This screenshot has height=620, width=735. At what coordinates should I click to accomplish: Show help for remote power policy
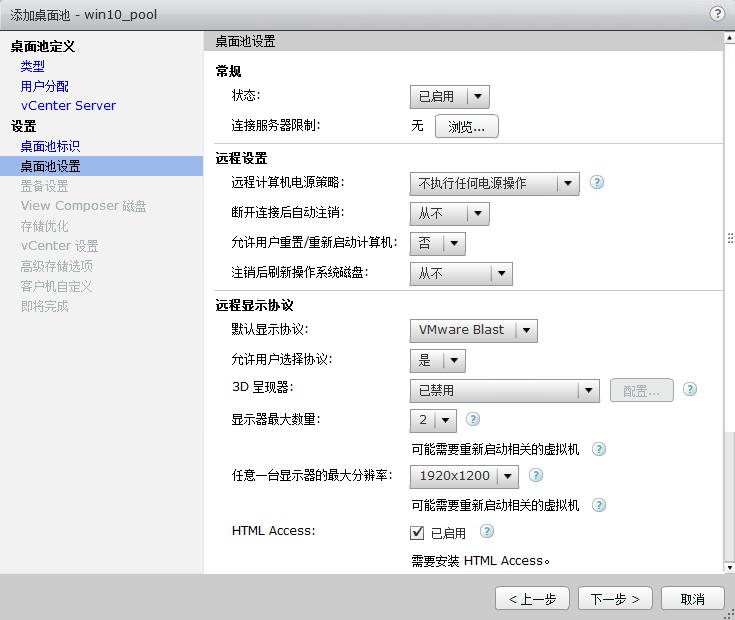point(597,182)
